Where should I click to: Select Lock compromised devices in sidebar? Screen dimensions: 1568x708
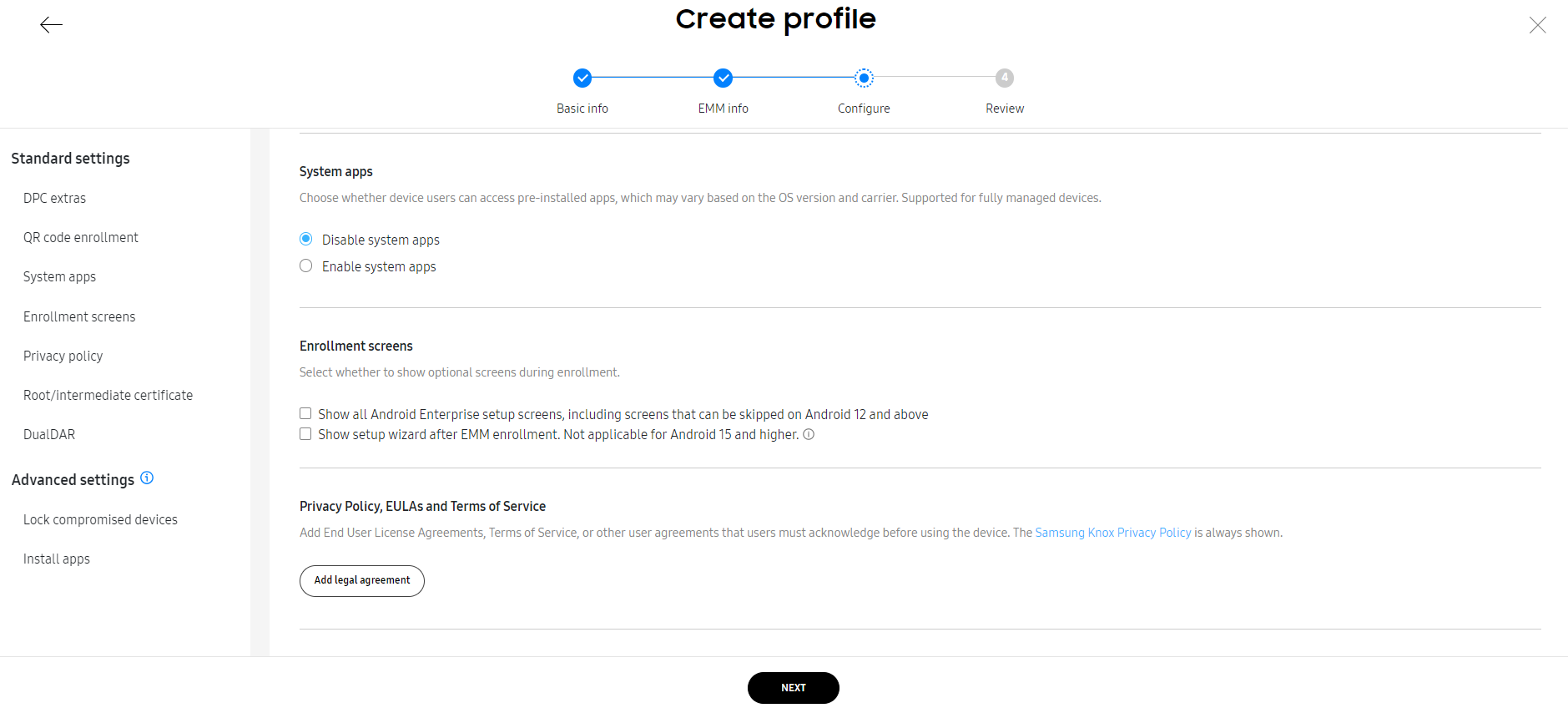pyautogui.click(x=100, y=519)
